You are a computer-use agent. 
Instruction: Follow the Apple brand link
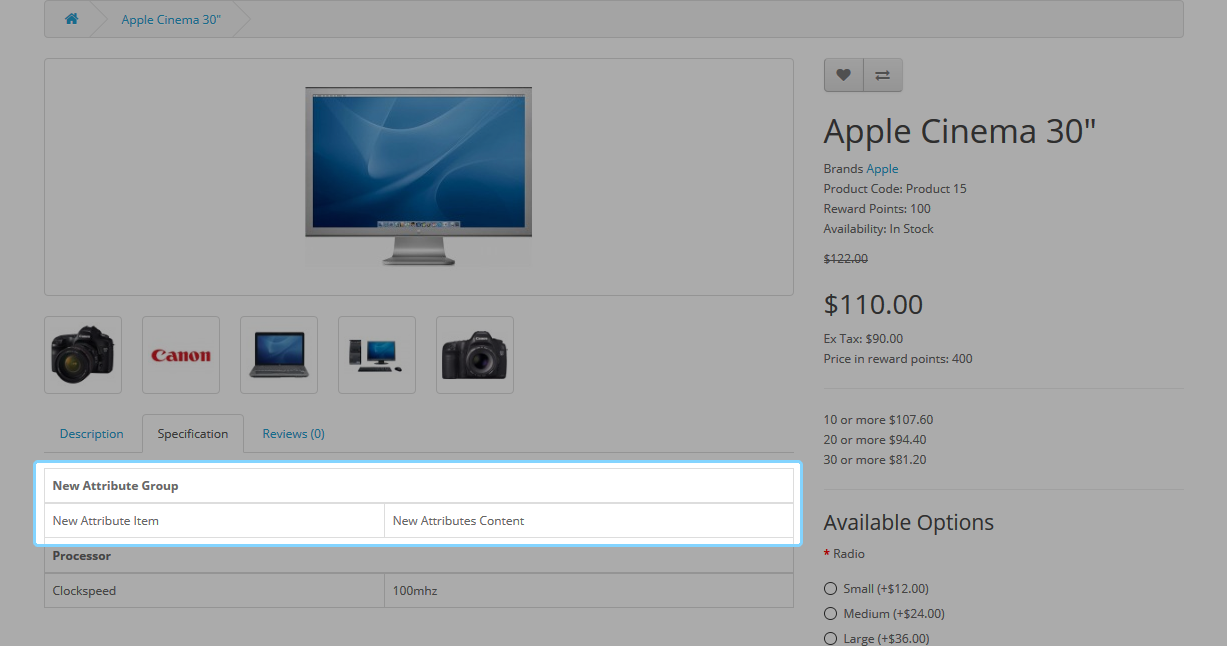882,169
